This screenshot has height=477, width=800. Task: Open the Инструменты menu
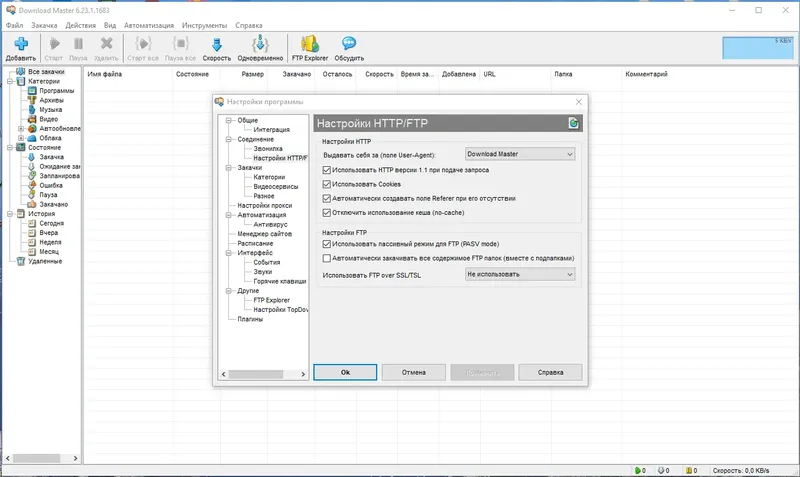[204, 25]
